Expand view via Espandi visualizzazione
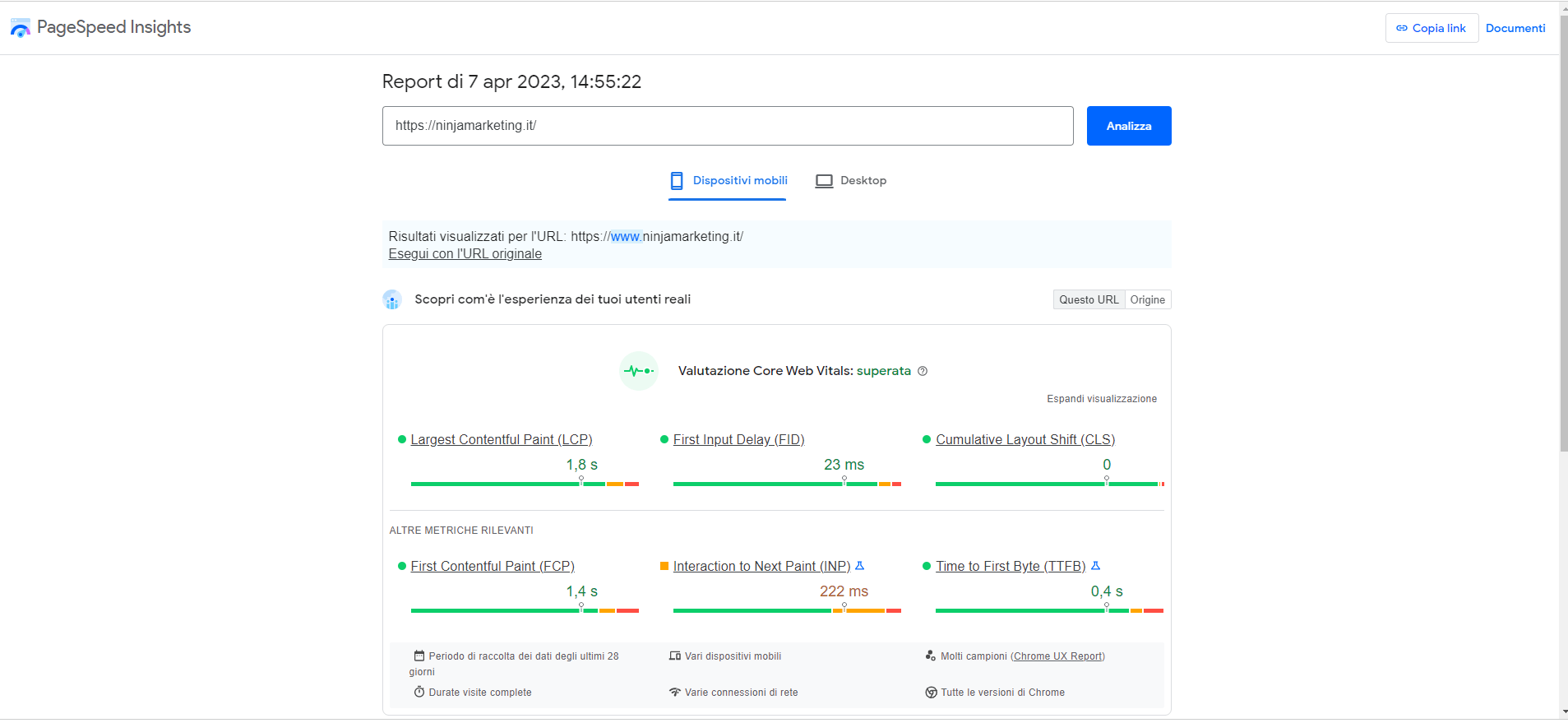 click(x=1101, y=399)
